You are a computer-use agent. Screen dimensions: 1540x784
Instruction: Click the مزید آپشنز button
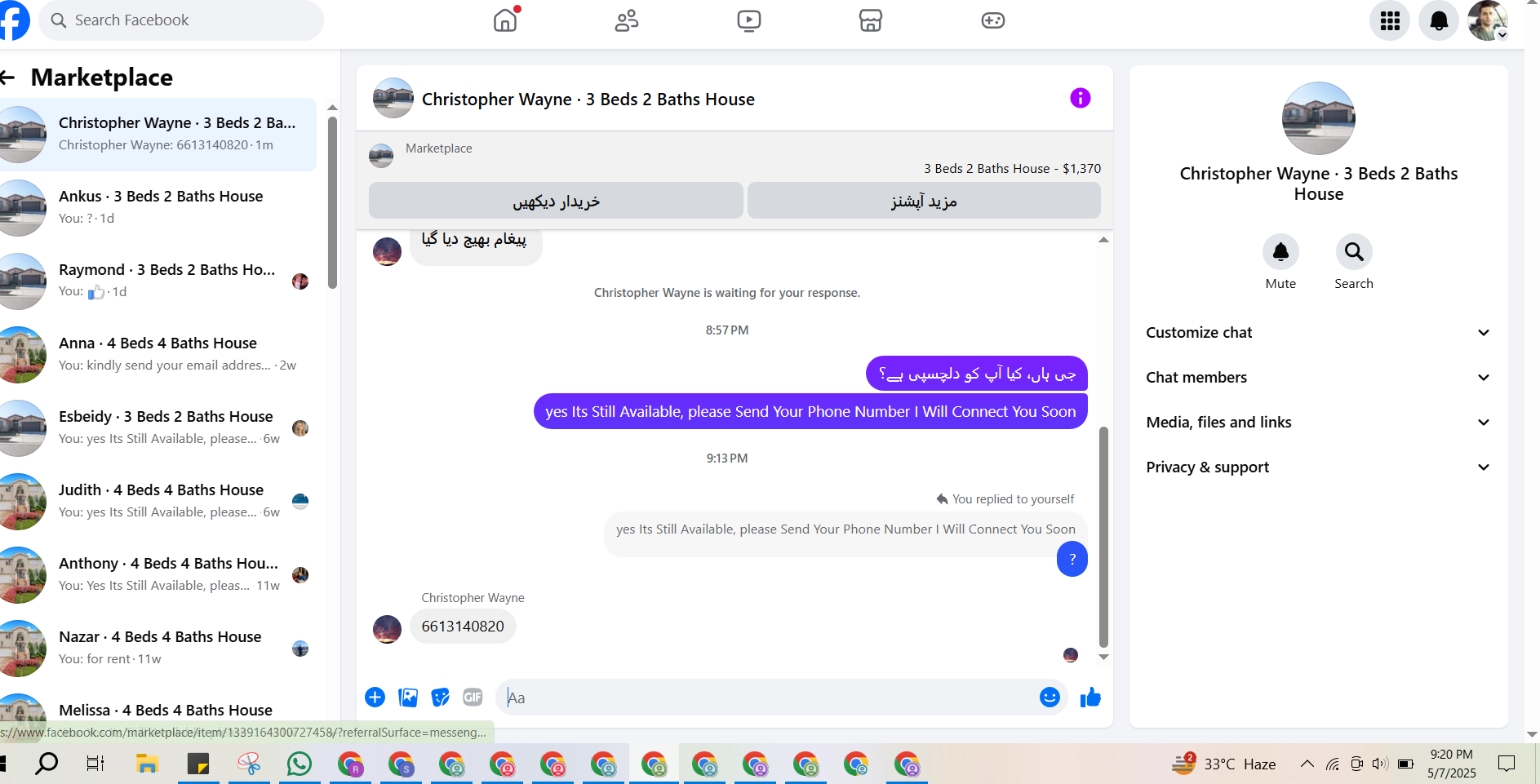(924, 201)
